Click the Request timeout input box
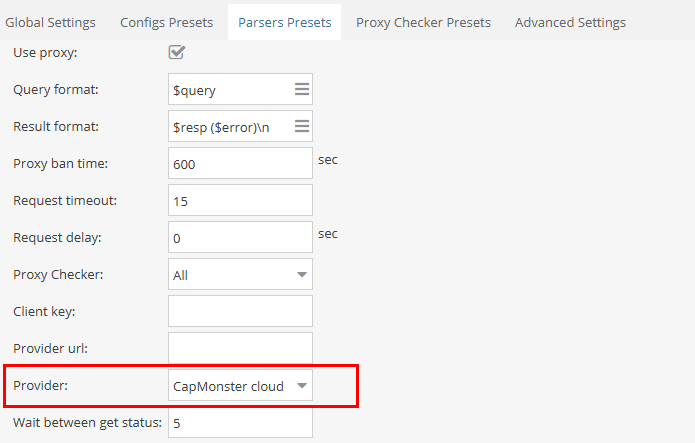695x443 pixels. coord(240,200)
